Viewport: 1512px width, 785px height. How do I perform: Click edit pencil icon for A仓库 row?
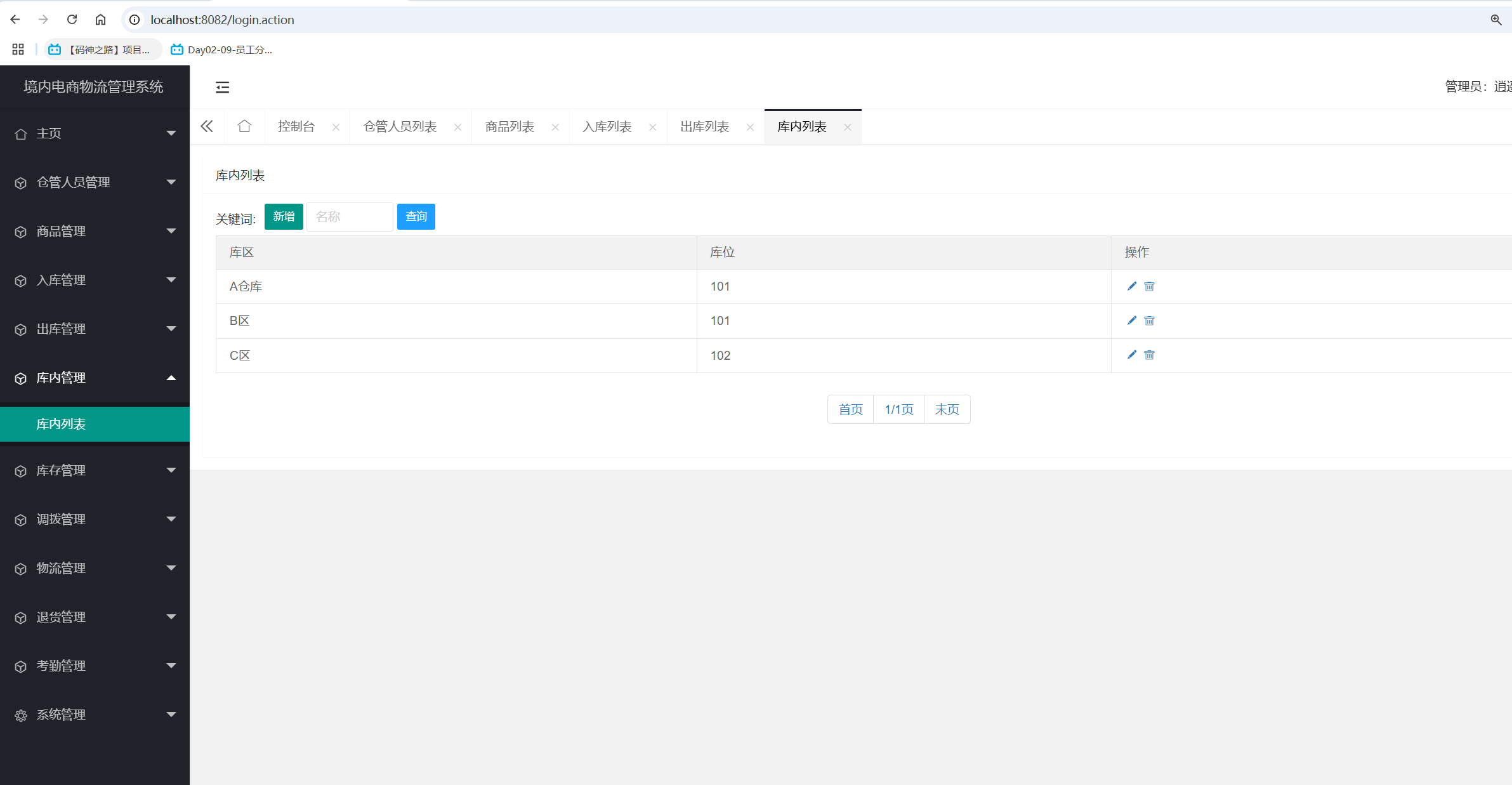click(1131, 286)
